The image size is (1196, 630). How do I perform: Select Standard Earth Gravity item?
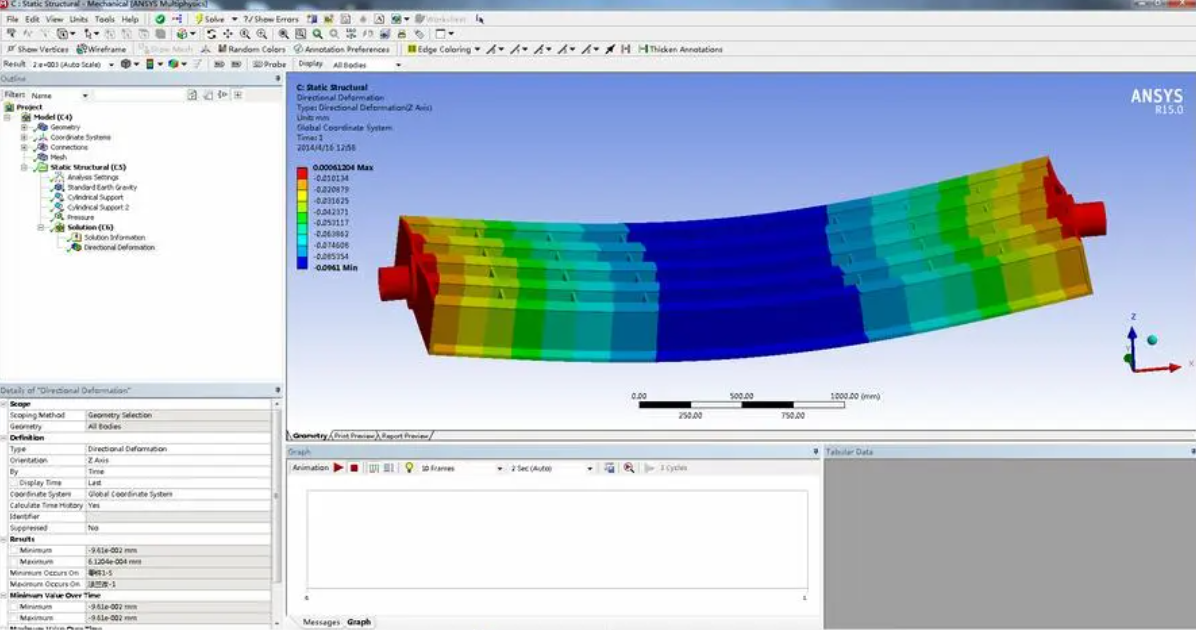click(x=101, y=187)
